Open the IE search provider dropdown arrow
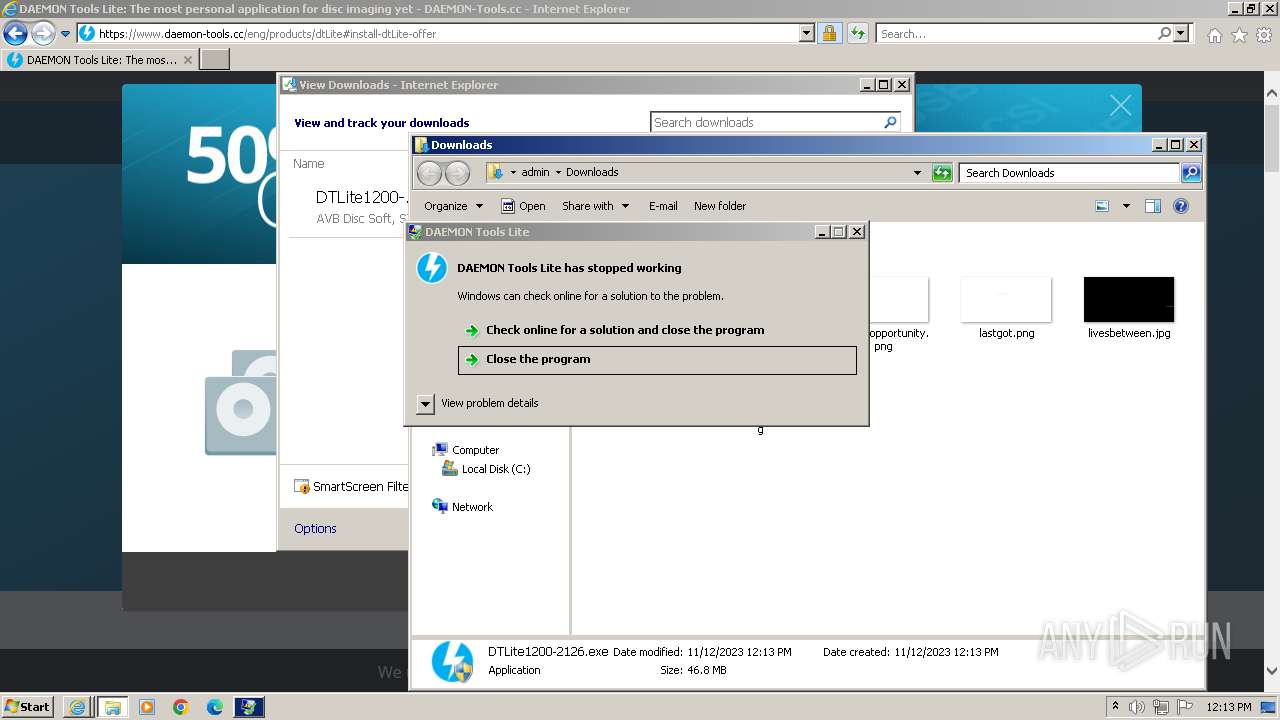The height and width of the screenshot is (720, 1280). pos(1182,33)
